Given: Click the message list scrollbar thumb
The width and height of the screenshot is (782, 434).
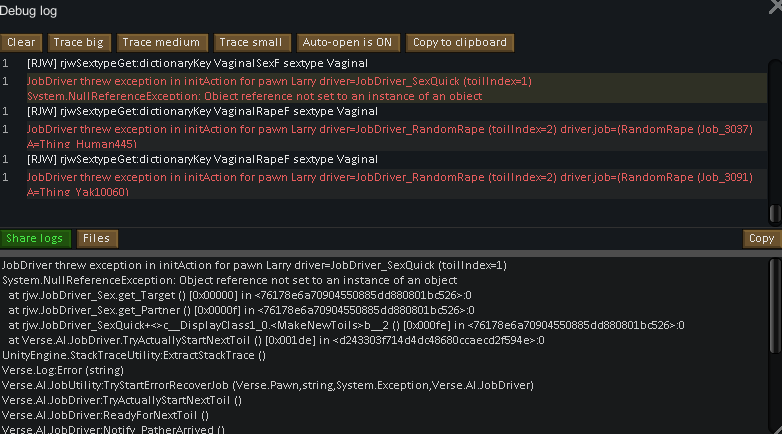Looking at the screenshot, I should click(775, 214).
